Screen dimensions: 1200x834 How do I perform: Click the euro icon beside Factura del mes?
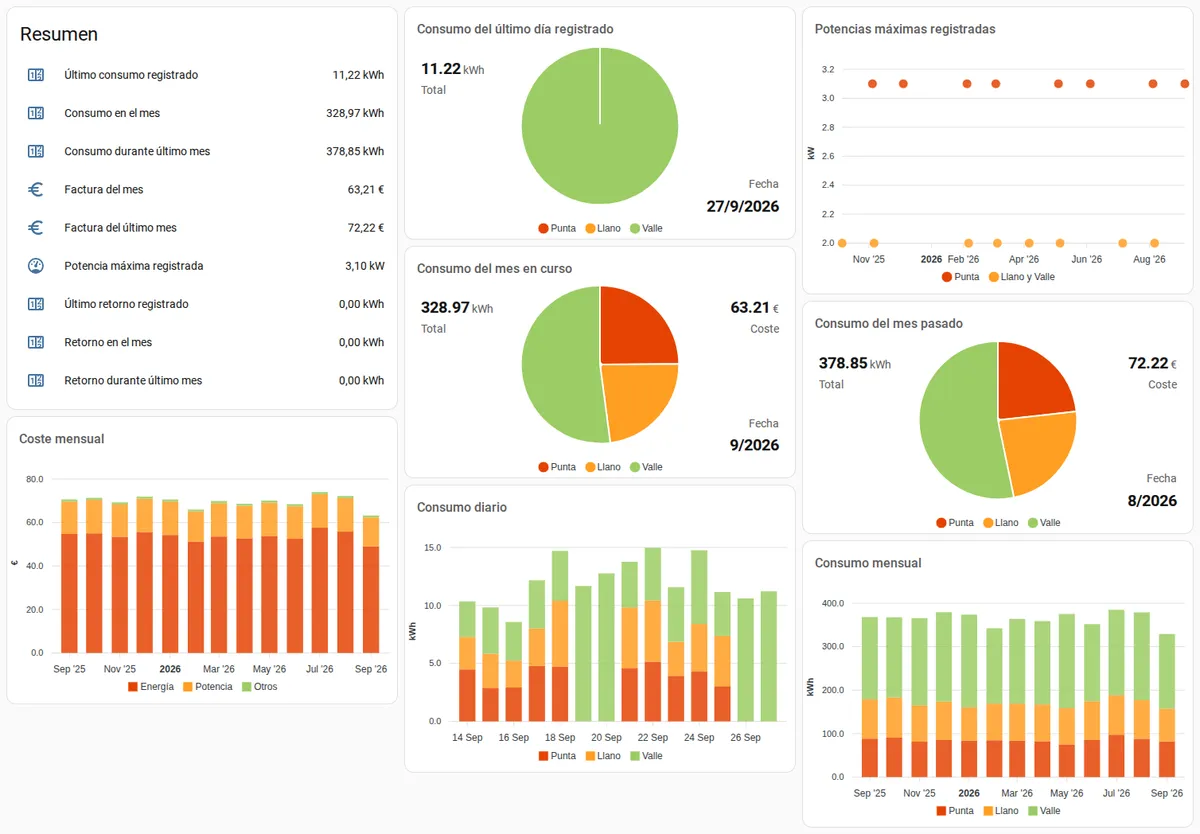[36, 189]
